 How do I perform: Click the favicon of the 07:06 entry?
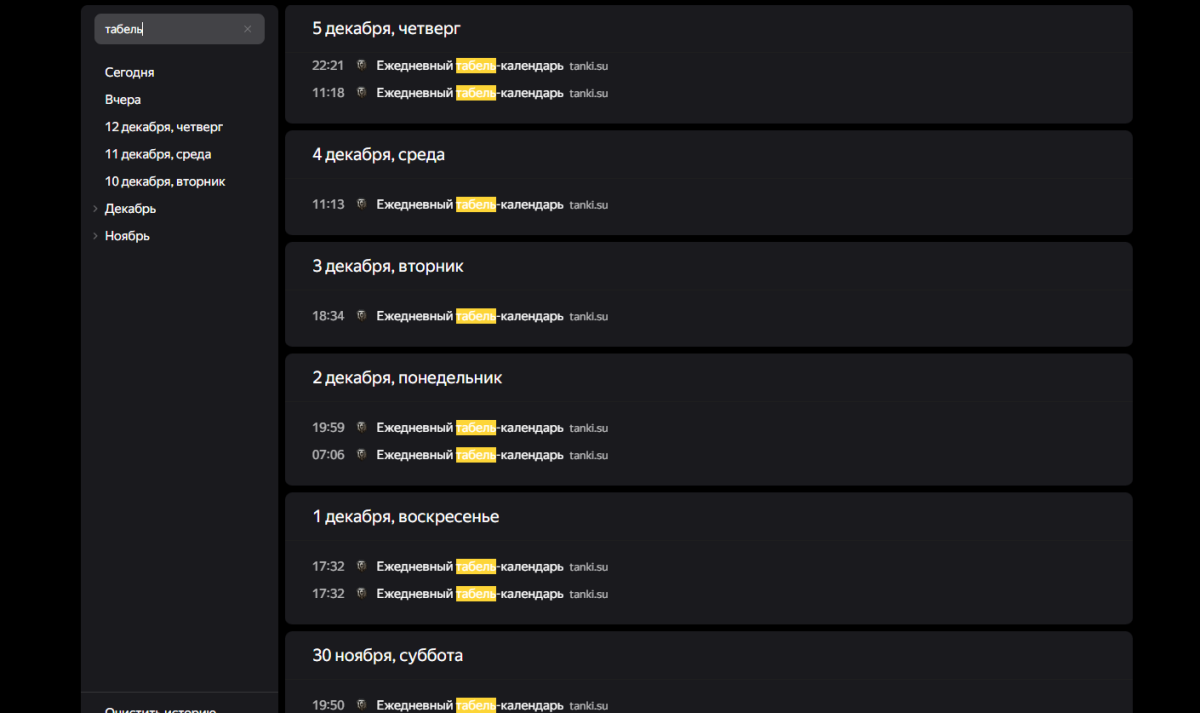coord(361,454)
